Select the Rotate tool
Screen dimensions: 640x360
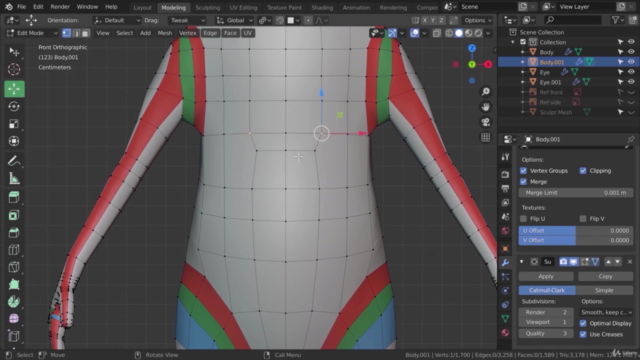14,107
